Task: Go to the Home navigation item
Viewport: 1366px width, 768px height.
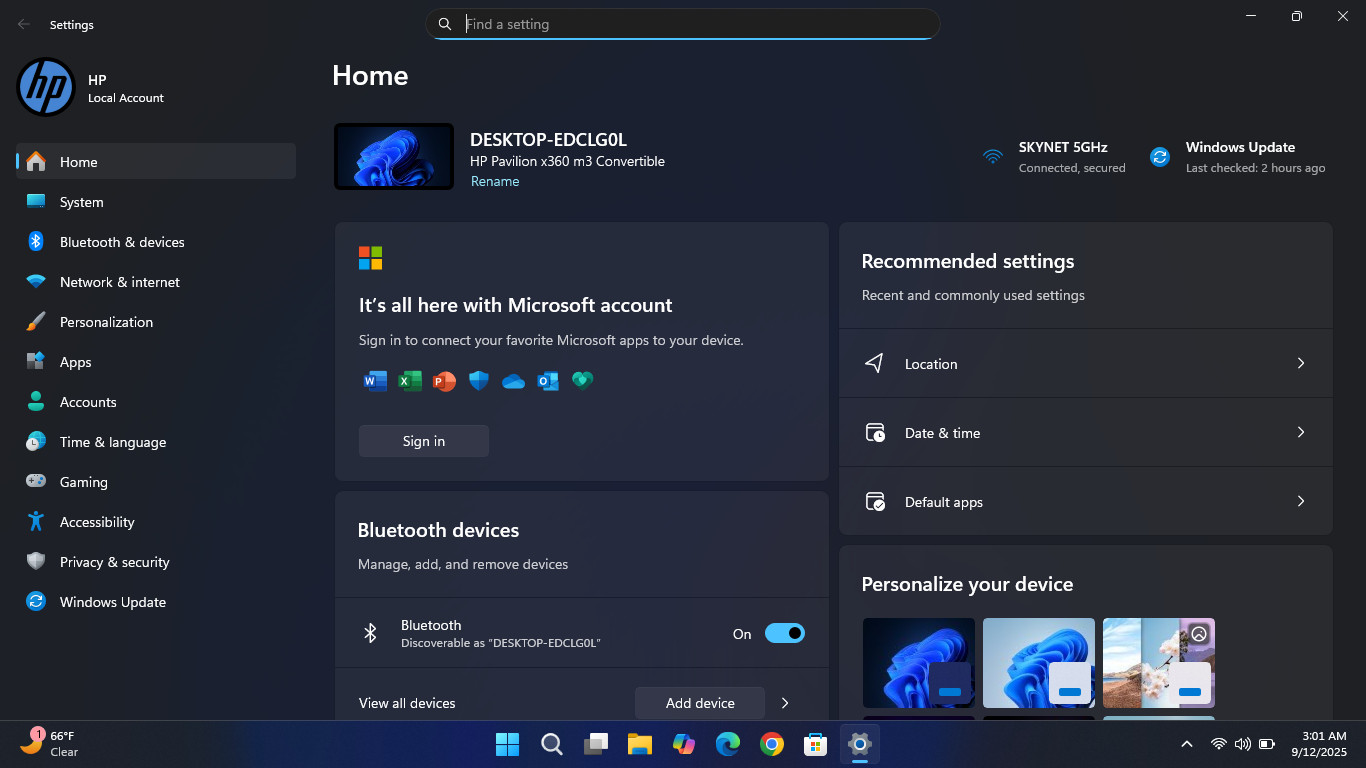Action: [x=156, y=161]
